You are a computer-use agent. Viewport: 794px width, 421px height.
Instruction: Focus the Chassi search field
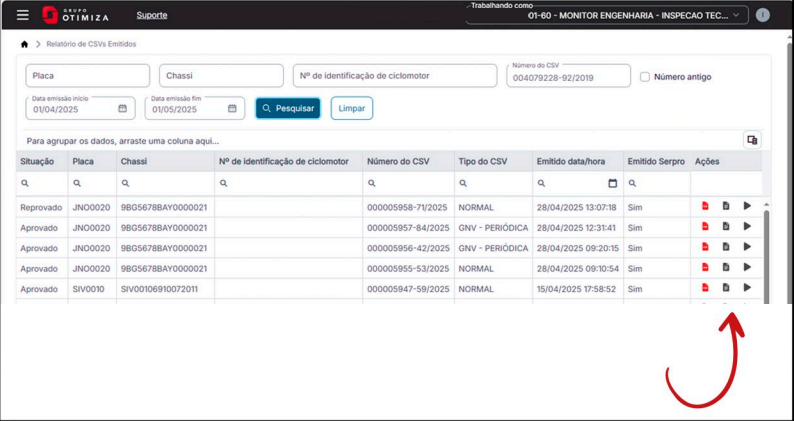(x=221, y=76)
